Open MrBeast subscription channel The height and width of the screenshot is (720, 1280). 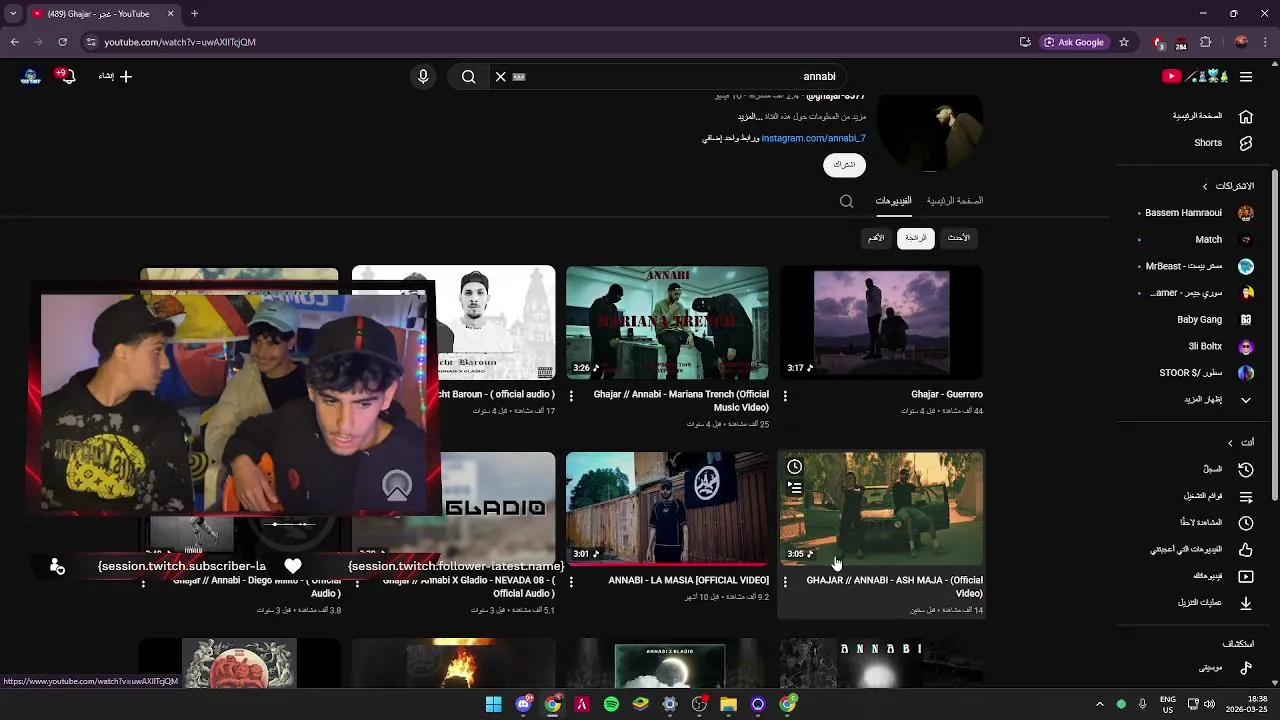[x=1198, y=266]
